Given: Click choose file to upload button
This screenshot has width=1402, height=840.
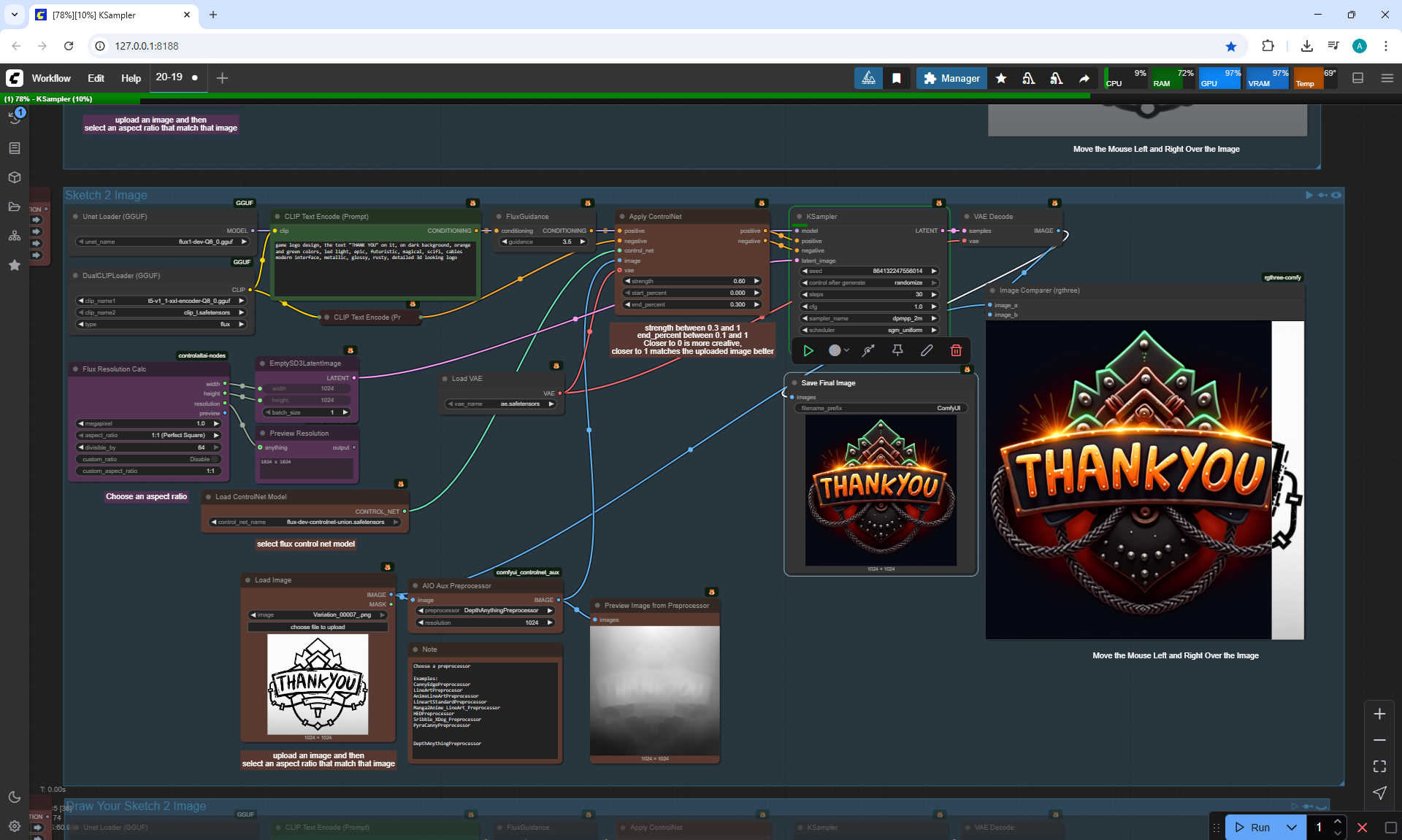Looking at the screenshot, I should click(x=318, y=627).
